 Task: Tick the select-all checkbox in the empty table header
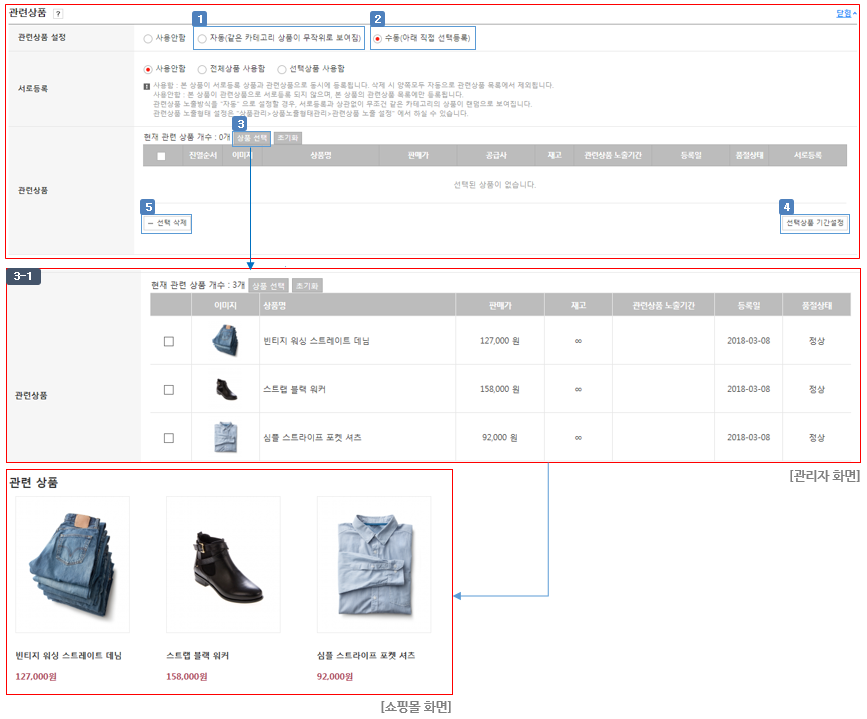tap(161, 156)
